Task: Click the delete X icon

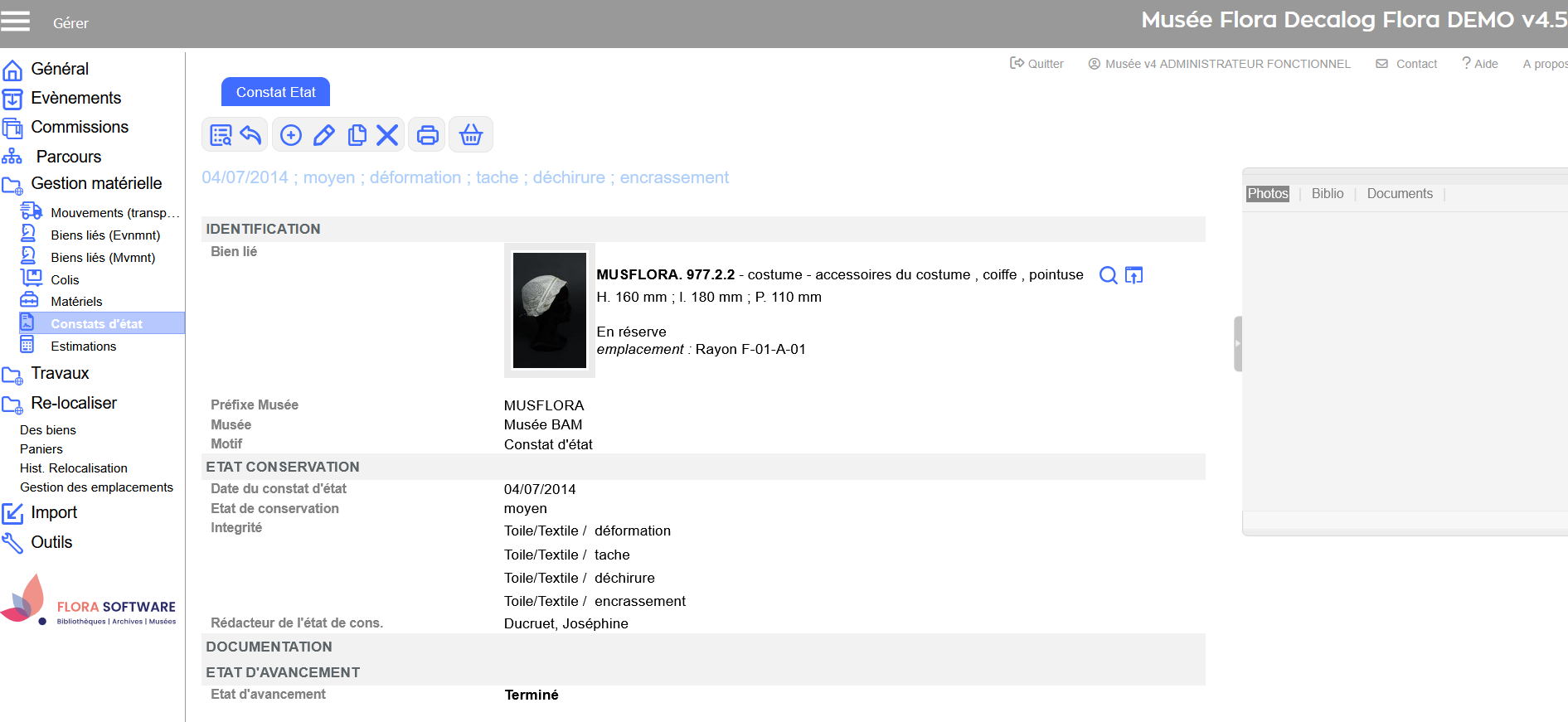Action: [x=387, y=135]
